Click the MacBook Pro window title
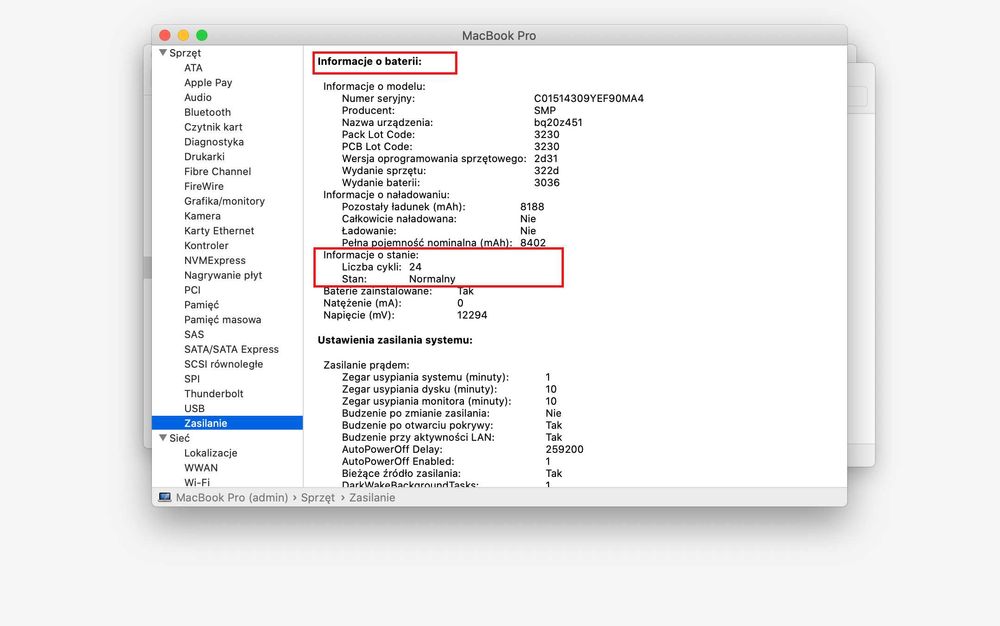The width and height of the screenshot is (1000, 626). click(x=499, y=36)
